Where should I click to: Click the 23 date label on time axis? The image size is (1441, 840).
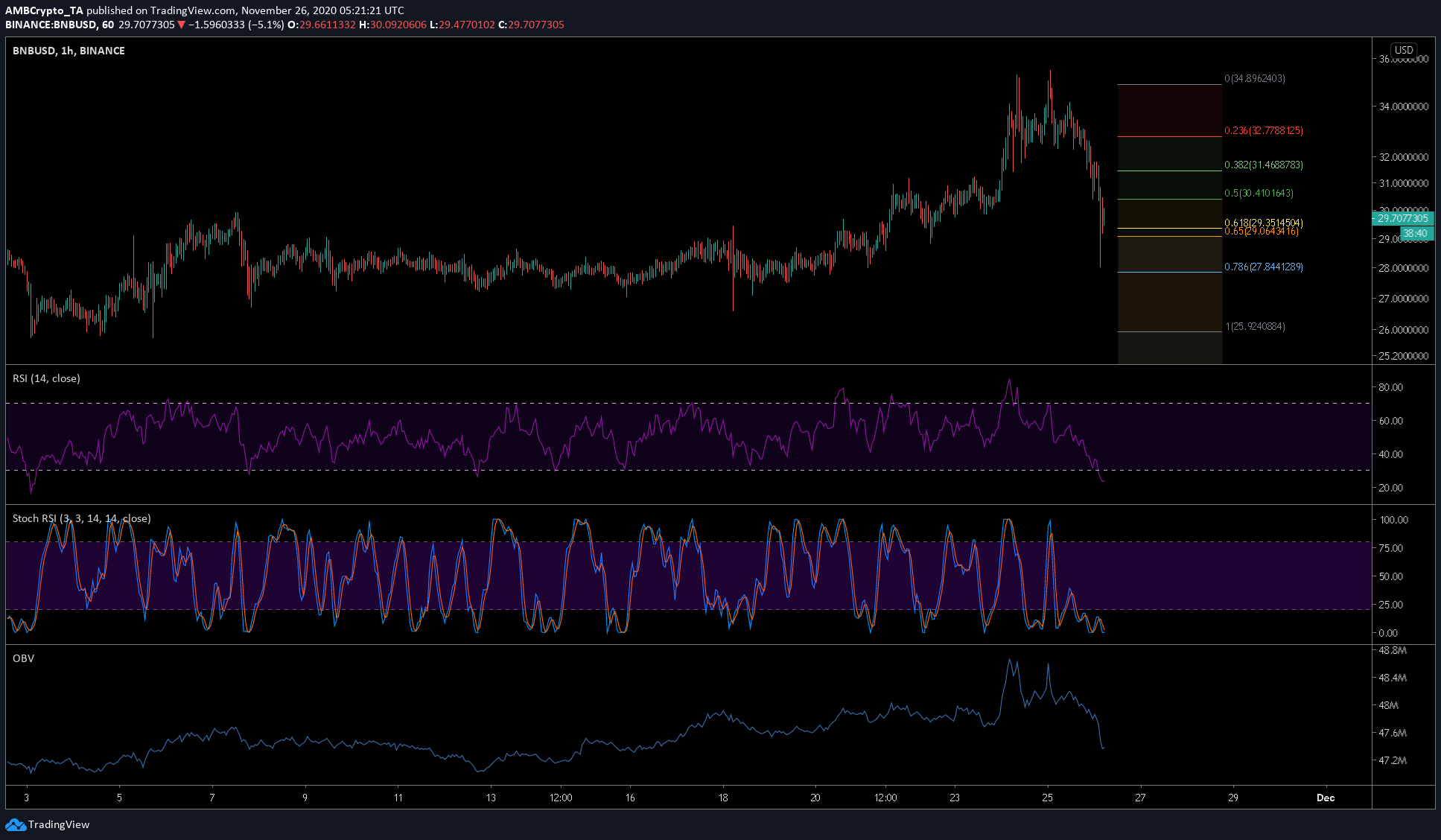pos(955,798)
